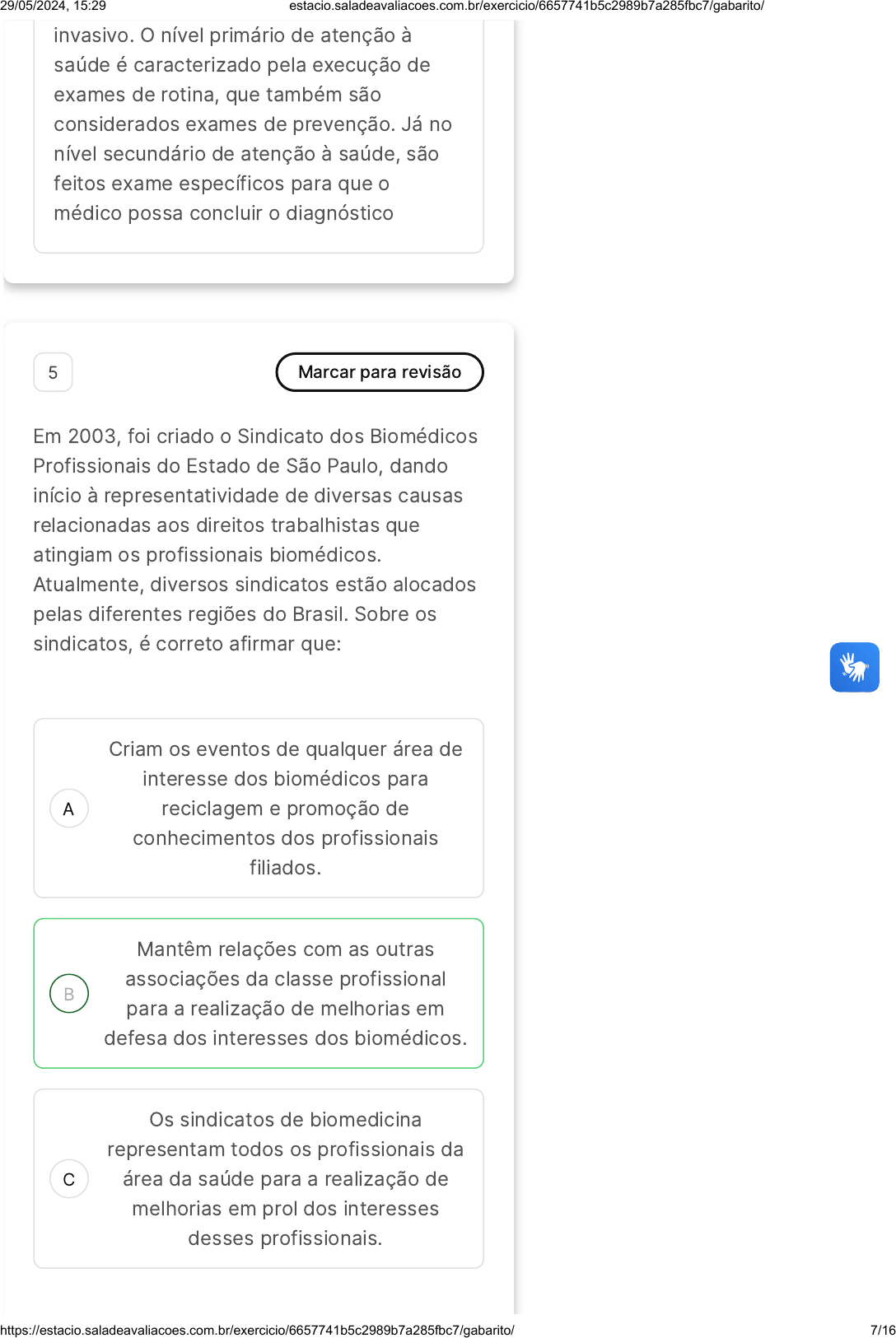Viewport: 896px width, 1338px height.
Task: Select answer option C radio circle
Action: [69, 1179]
